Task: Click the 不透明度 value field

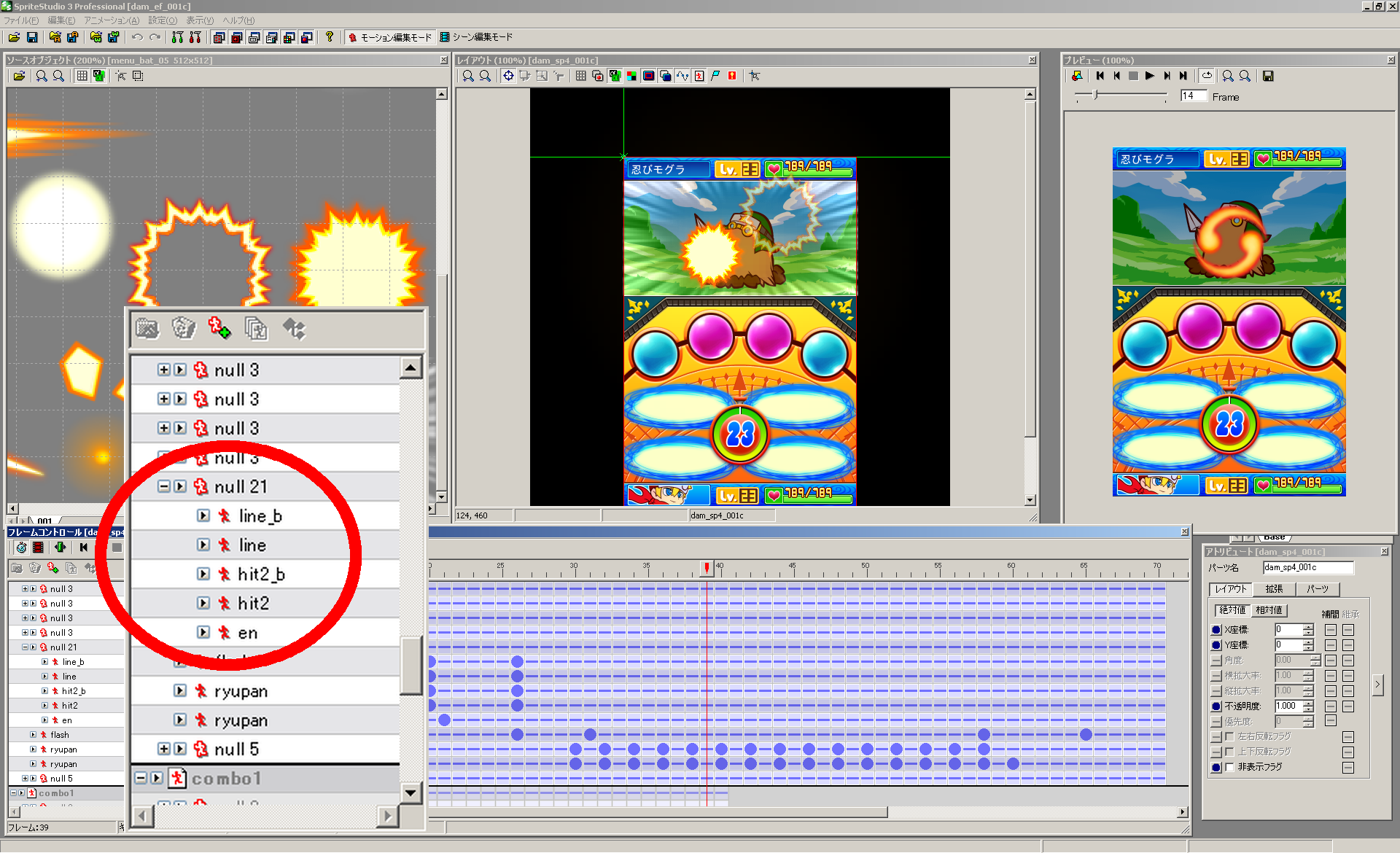Action: 1288,706
